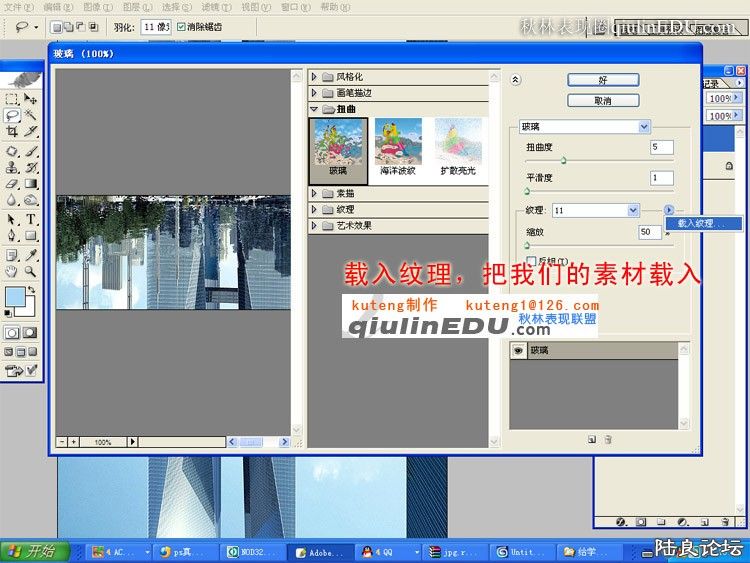Hide the glass effect layer eye icon
Image resolution: width=750 pixels, height=563 pixels.
[x=519, y=351]
